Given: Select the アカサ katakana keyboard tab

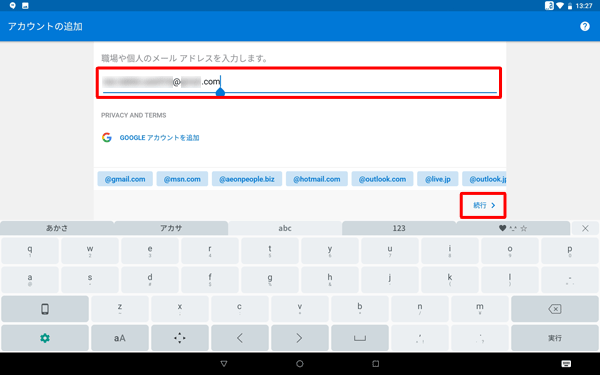Looking at the screenshot, I should click(x=171, y=228).
